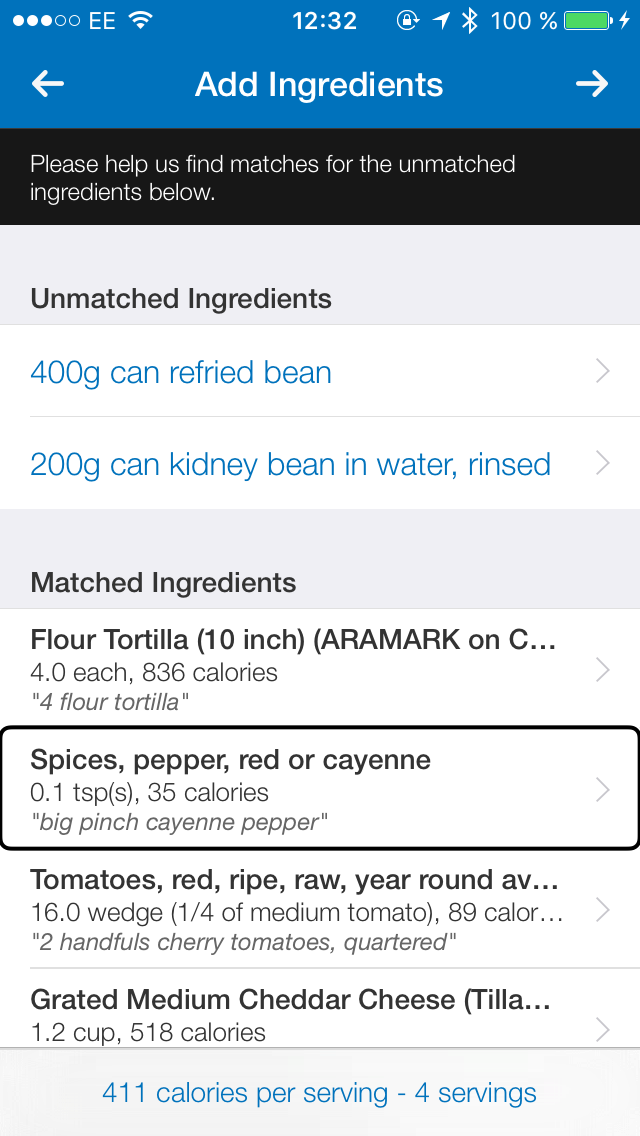The height and width of the screenshot is (1136, 640).
Task: Open chevron for 200g kidney bean row
Action: 602,463
